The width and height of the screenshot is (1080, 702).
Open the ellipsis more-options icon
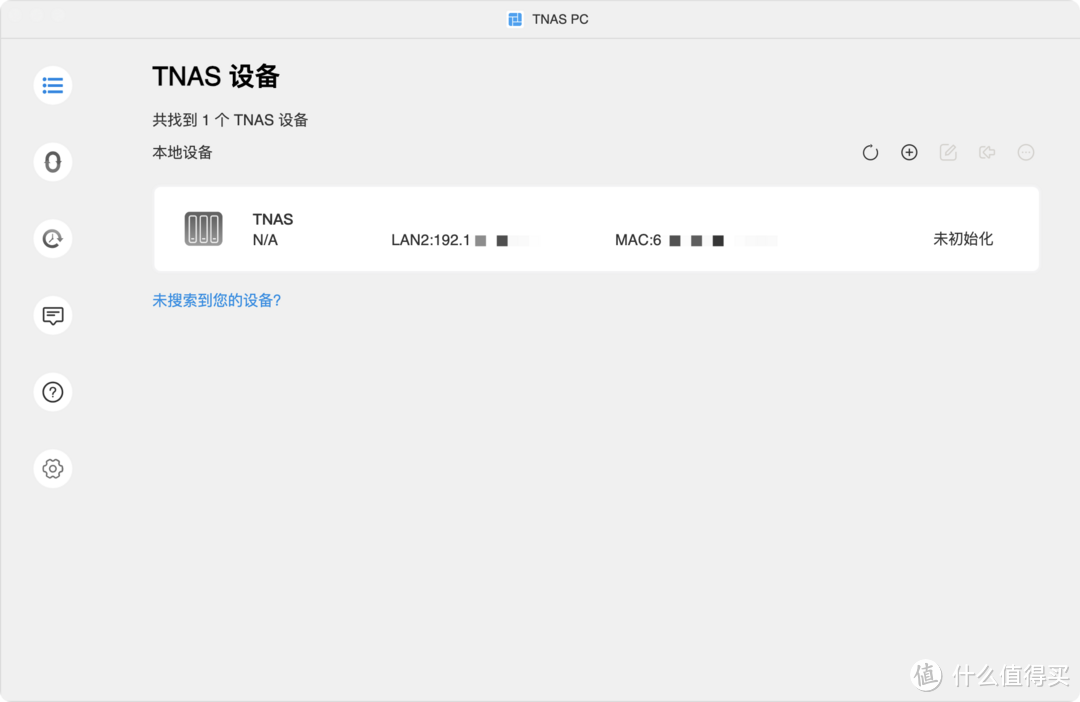pyautogui.click(x=1026, y=152)
